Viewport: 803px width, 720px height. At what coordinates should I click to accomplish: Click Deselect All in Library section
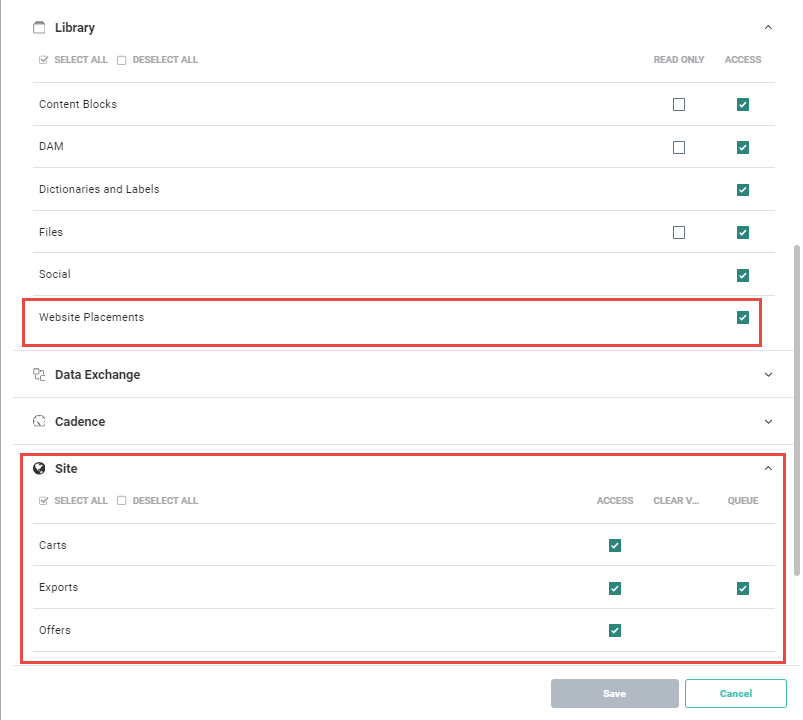(x=158, y=60)
